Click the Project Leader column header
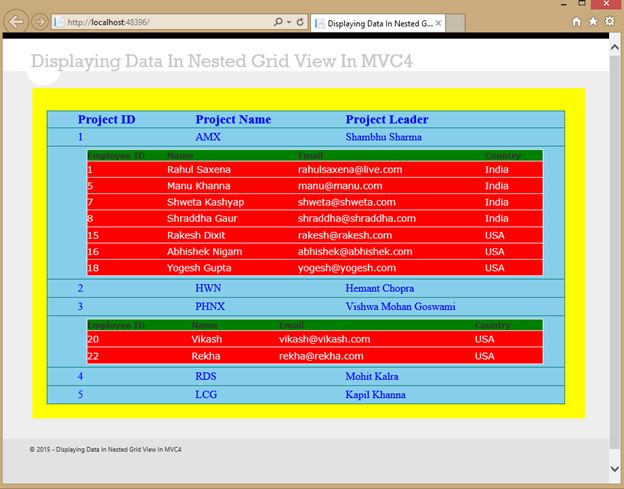Screen dimensions: 624x489 pyautogui.click(x=387, y=119)
